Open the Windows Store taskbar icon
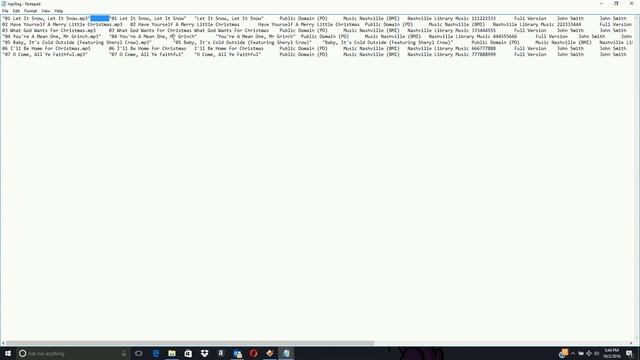640x360 pixels. [x=188, y=353]
